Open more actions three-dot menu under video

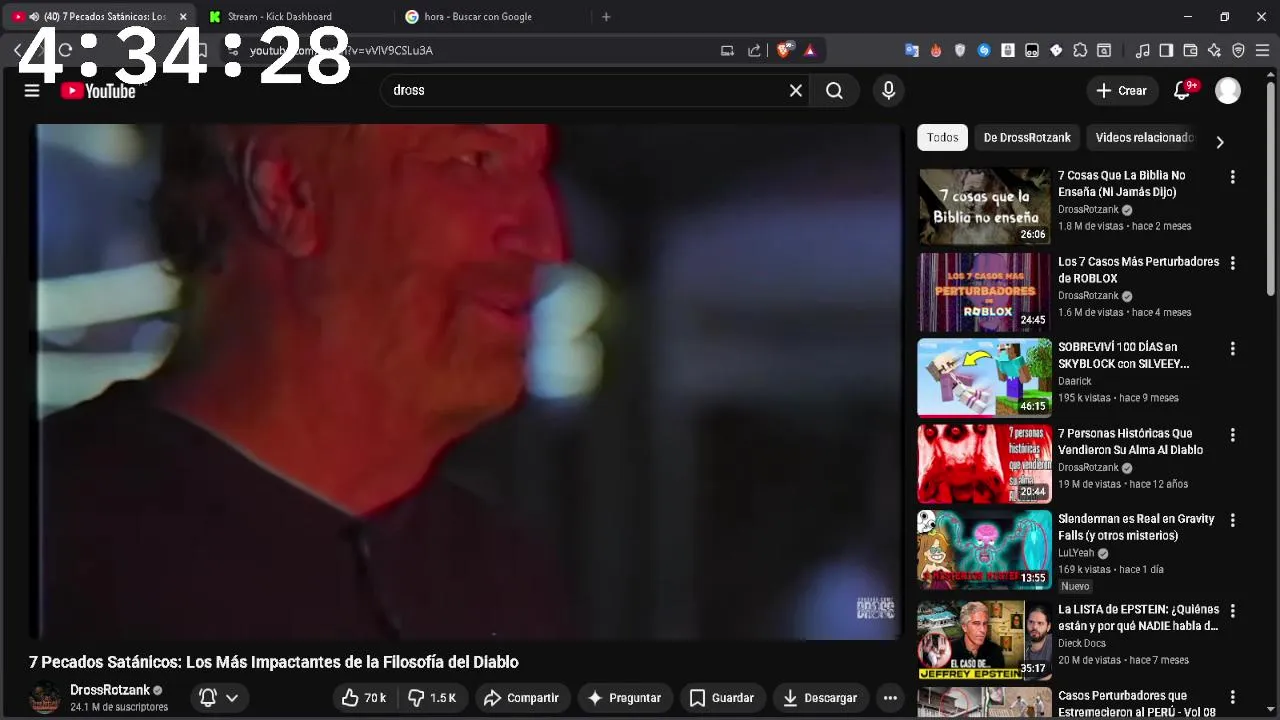tap(889, 698)
